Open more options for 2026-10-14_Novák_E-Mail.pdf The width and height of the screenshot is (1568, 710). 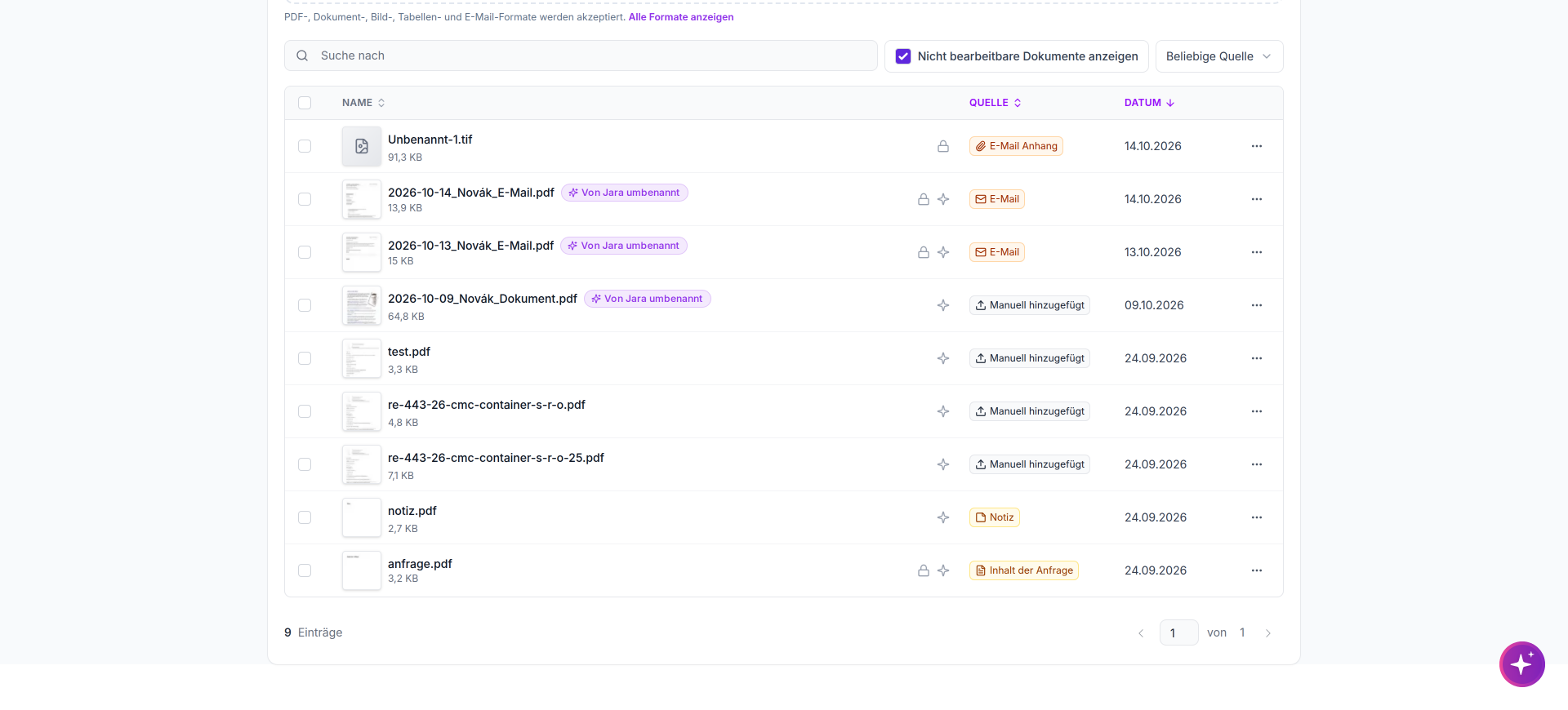click(x=1257, y=199)
